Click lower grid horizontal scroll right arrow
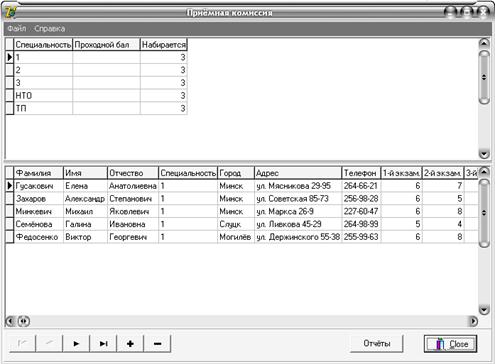 (x=473, y=321)
